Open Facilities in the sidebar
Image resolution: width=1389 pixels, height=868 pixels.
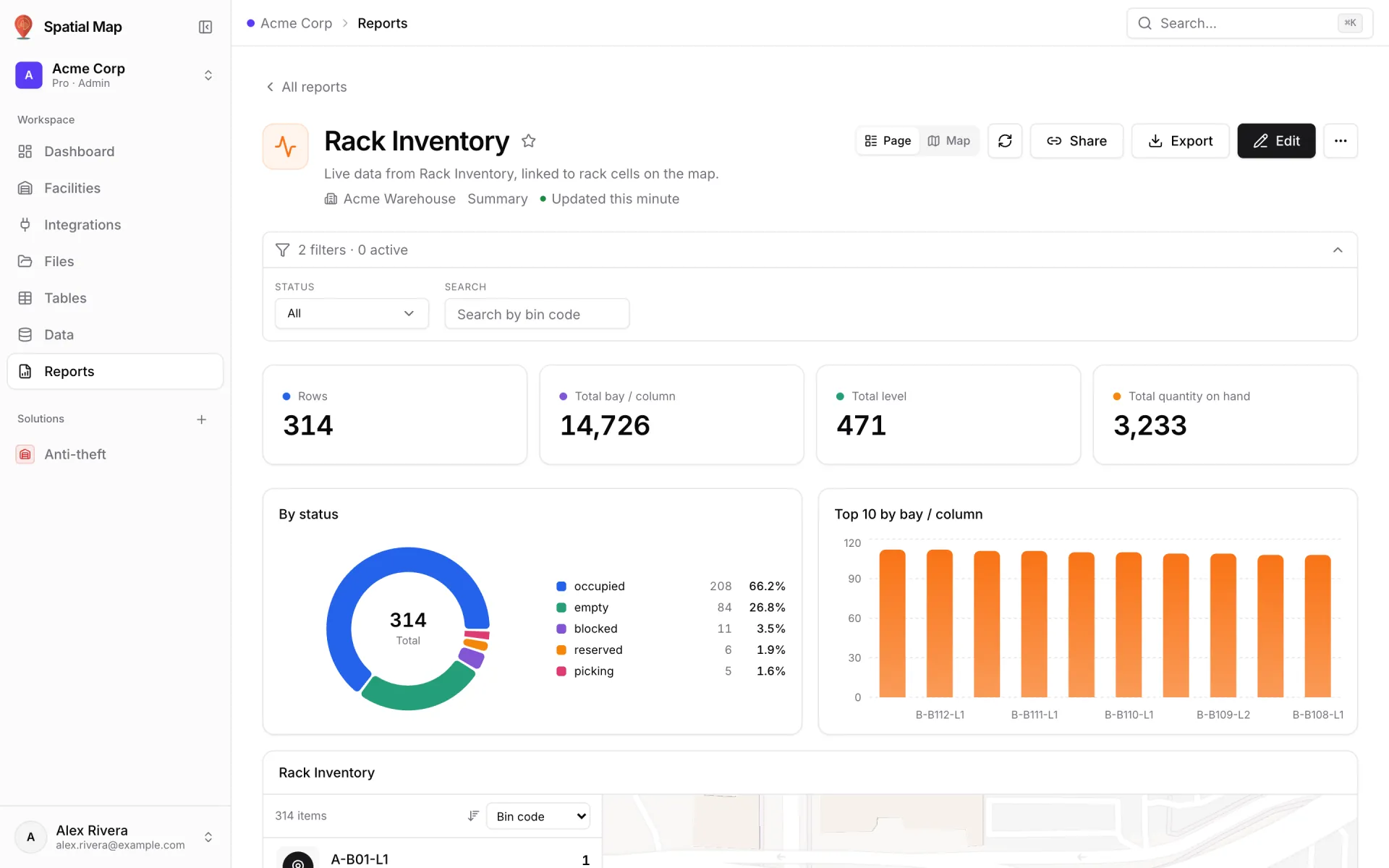coord(115,188)
